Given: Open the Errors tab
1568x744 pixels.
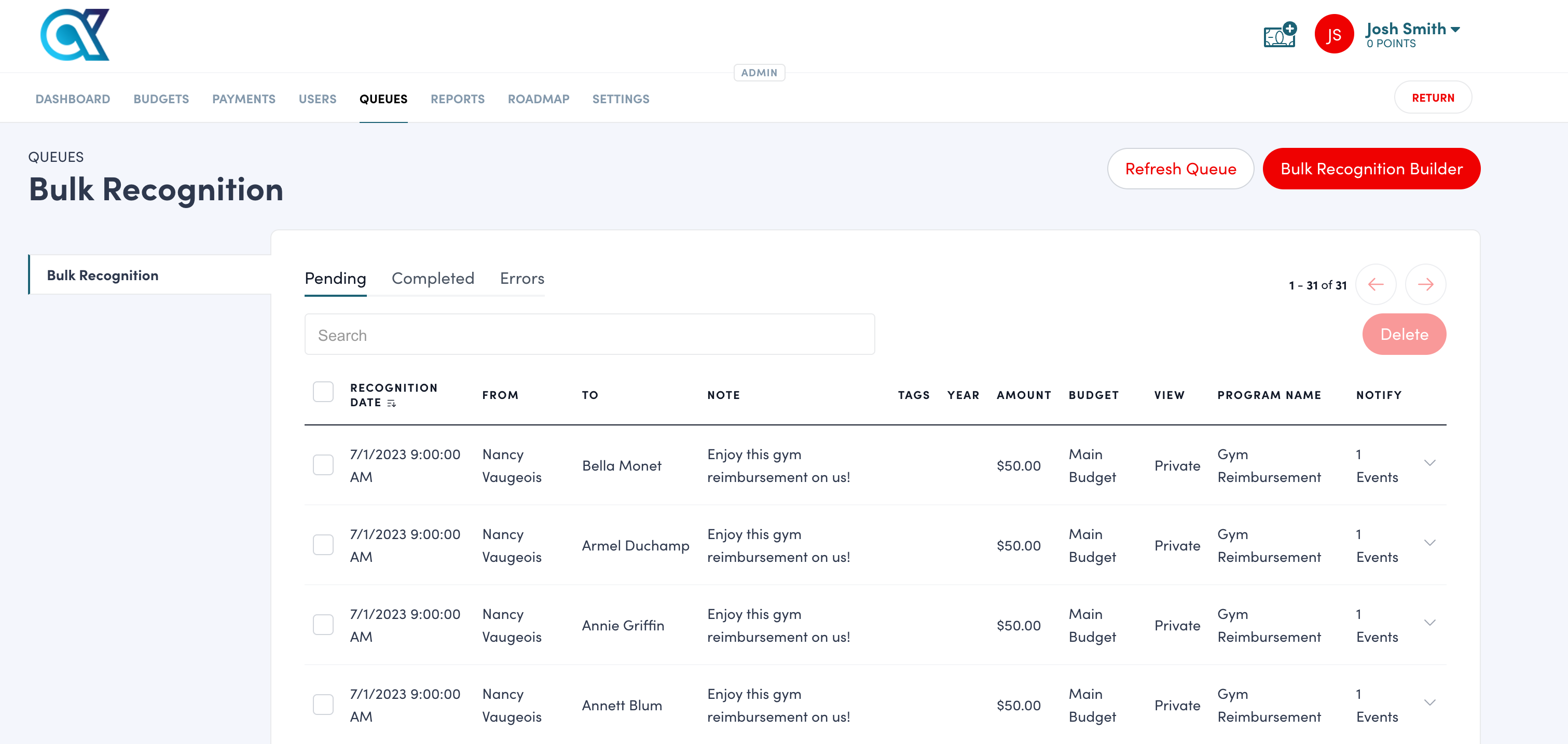Looking at the screenshot, I should (521, 279).
